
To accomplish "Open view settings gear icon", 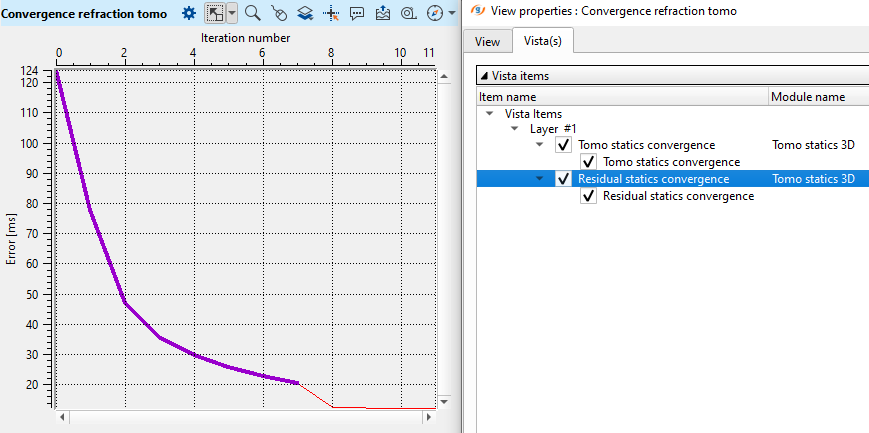I will click(x=189, y=13).
